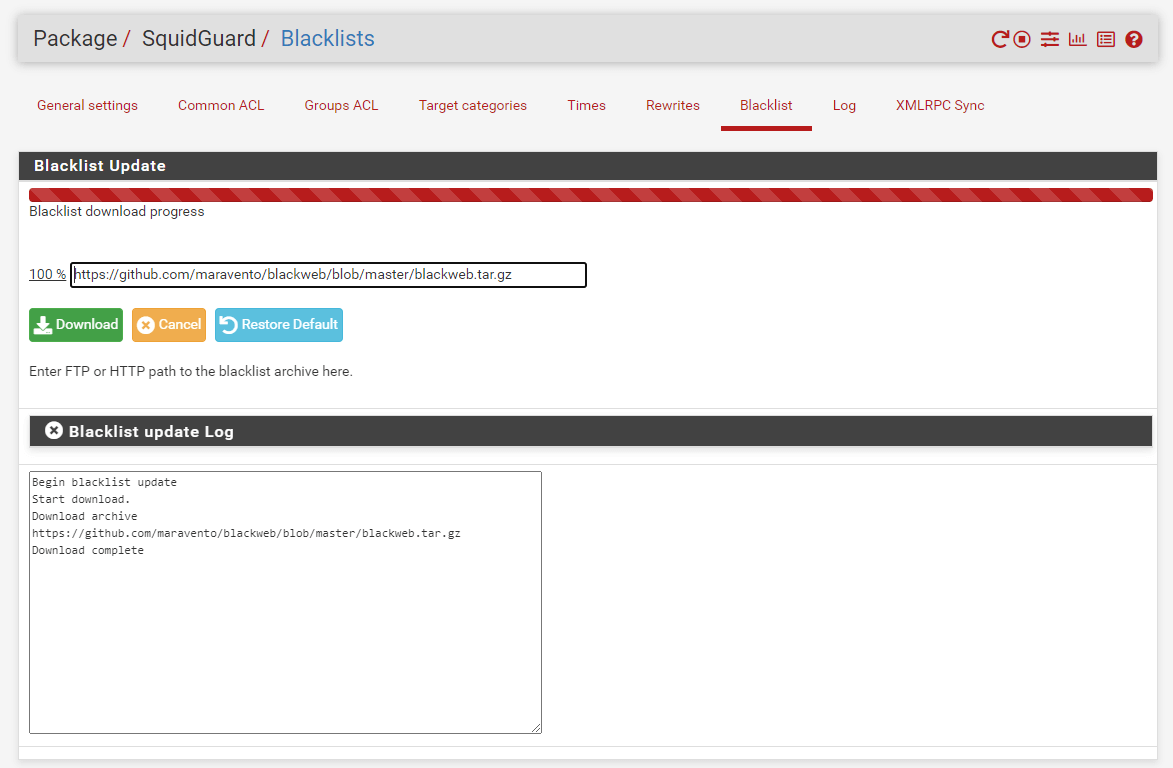Click SquidGuard in the breadcrumb
The image size is (1173, 768).
tap(199, 38)
